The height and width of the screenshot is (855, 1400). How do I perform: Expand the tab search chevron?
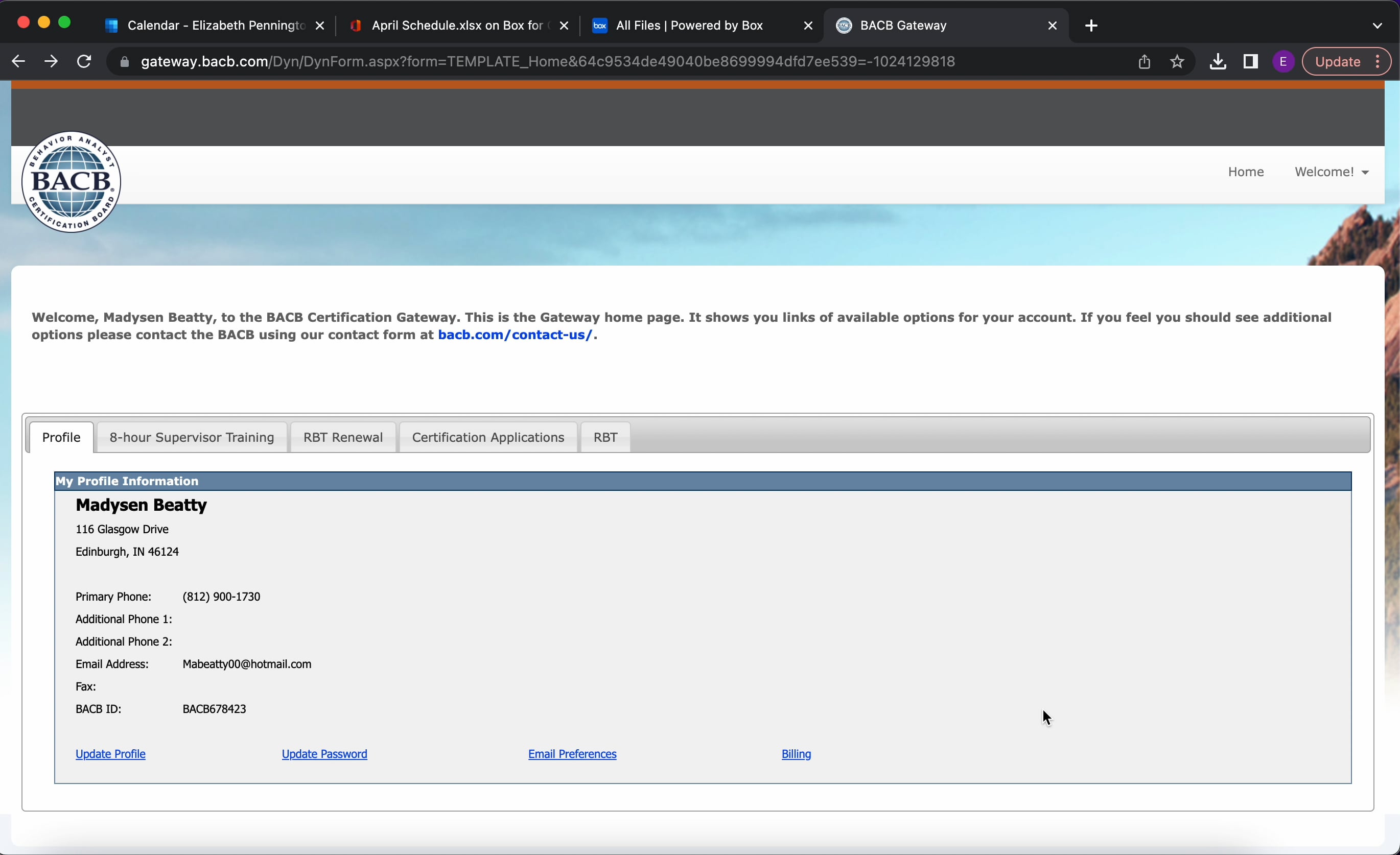1376,26
